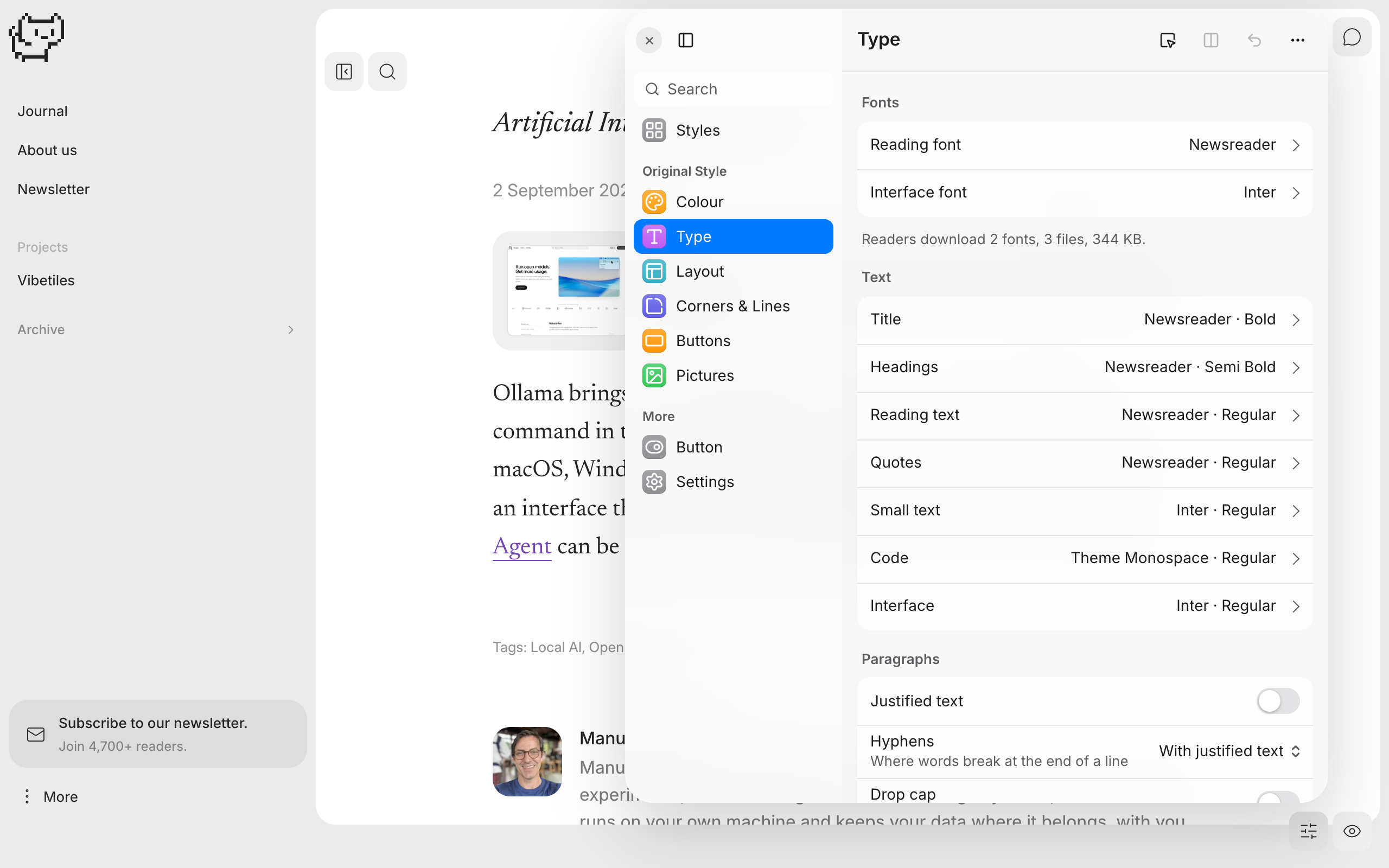Viewport: 1389px width, 868px height.
Task: Open site search magnifier icon
Action: pyautogui.click(x=387, y=72)
